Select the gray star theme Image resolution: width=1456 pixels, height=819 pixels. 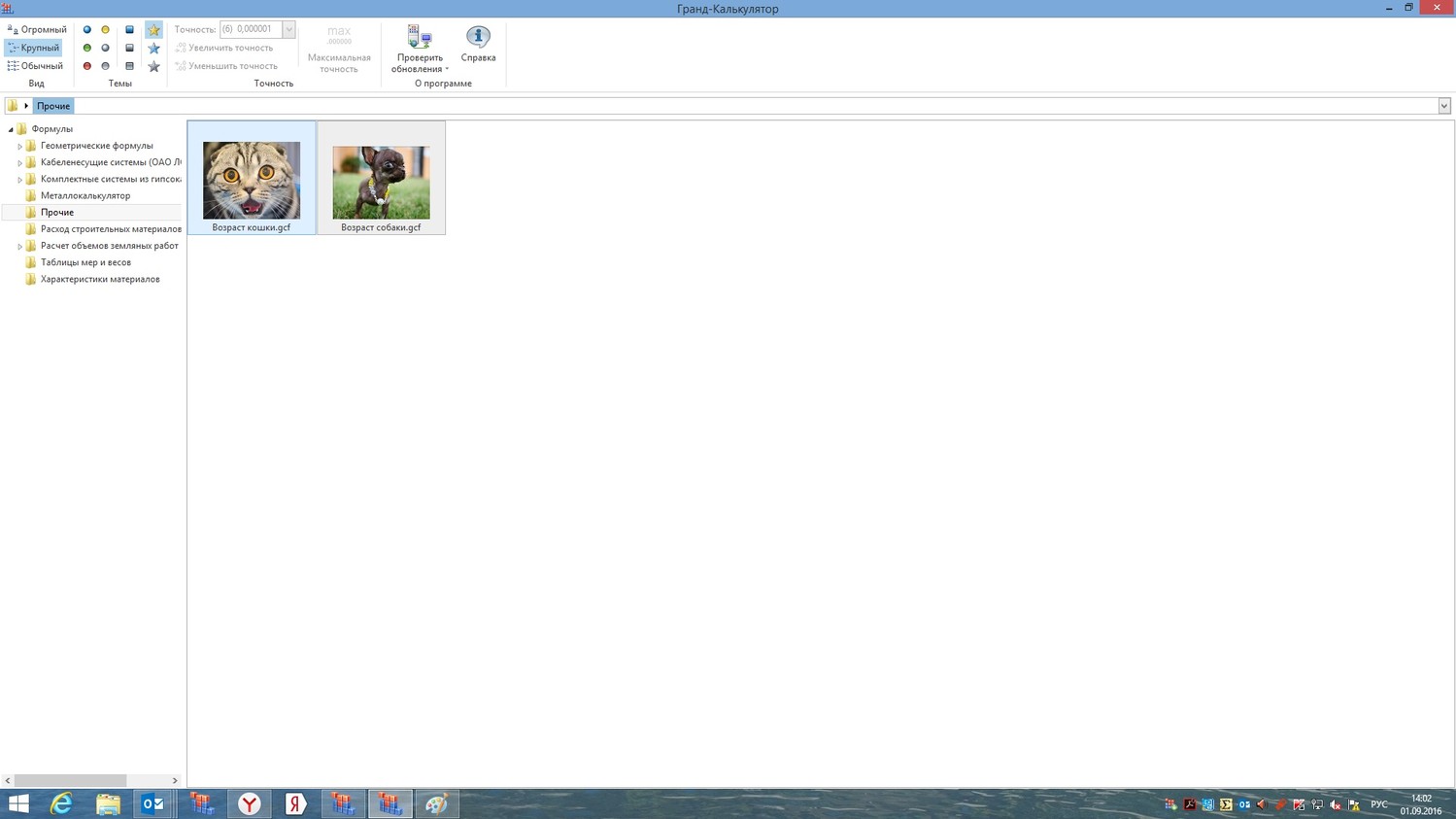tap(153, 66)
